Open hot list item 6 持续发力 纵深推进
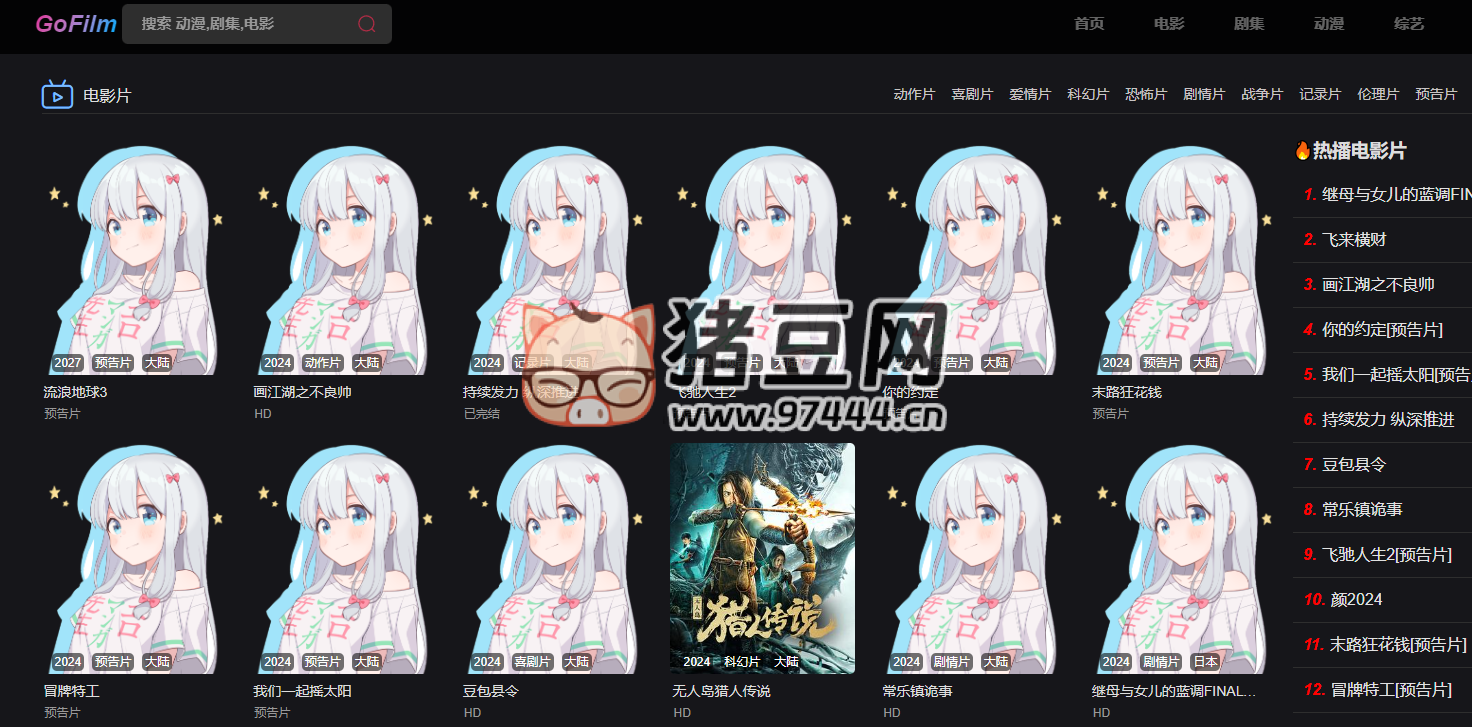Viewport: 1472px width, 727px height. [x=1382, y=420]
